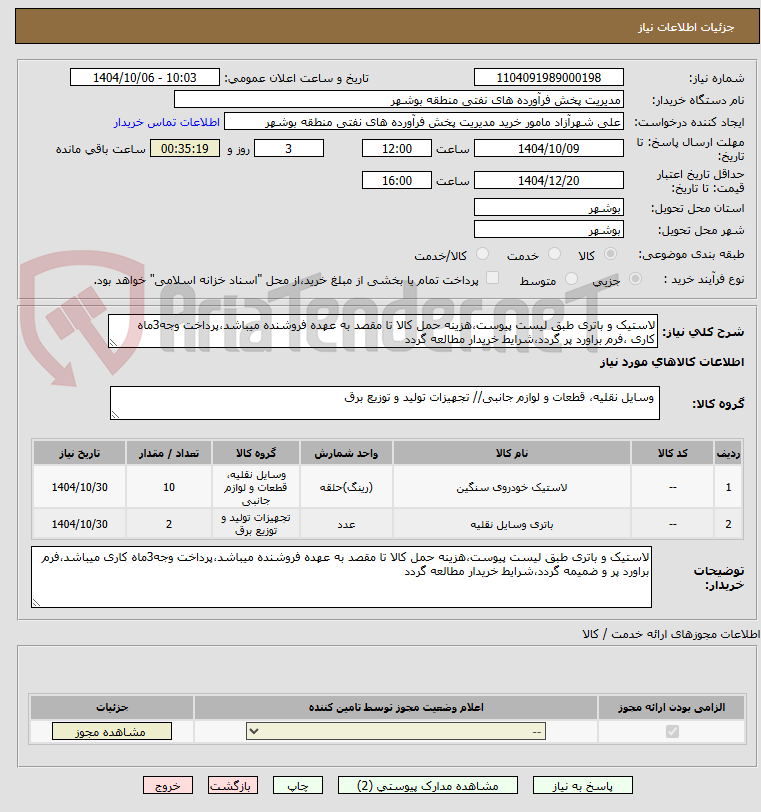Click the ایجاد کننده درخواست field
The height and width of the screenshot is (812, 761).
tap(423, 122)
